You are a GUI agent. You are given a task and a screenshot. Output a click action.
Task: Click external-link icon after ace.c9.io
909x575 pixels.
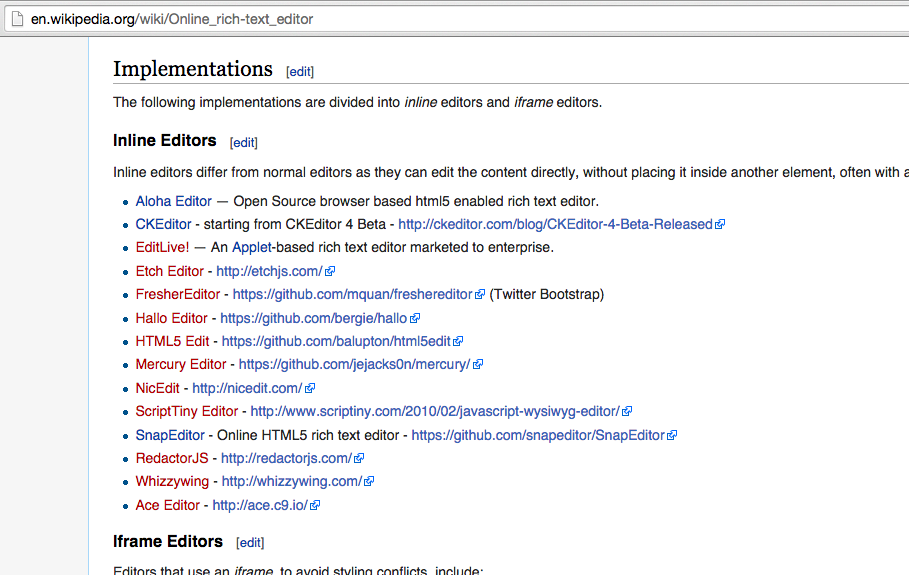click(315, 505)
